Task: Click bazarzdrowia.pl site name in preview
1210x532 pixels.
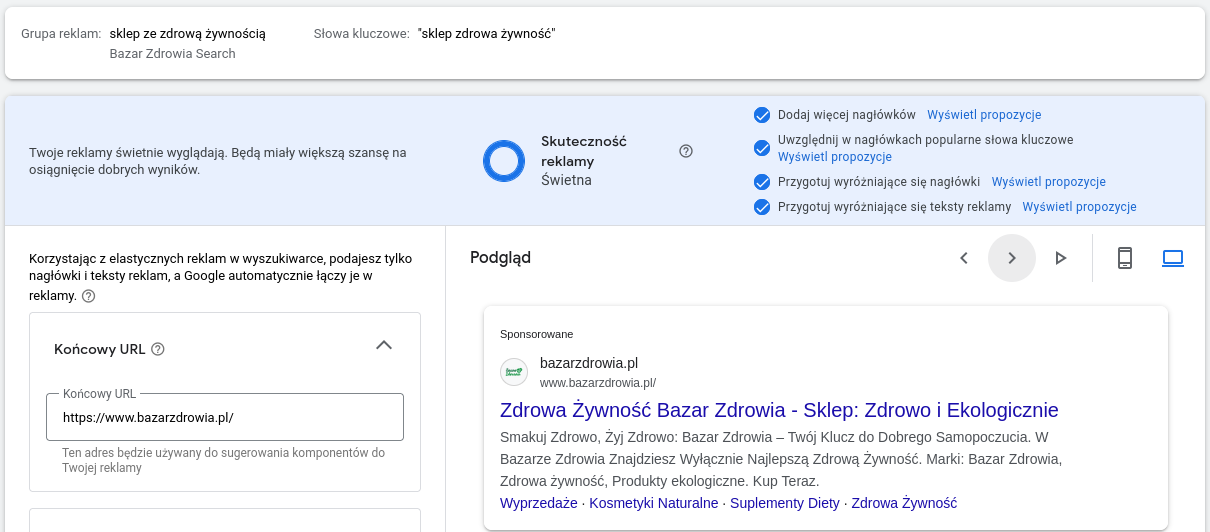Action: click(589, 363)
